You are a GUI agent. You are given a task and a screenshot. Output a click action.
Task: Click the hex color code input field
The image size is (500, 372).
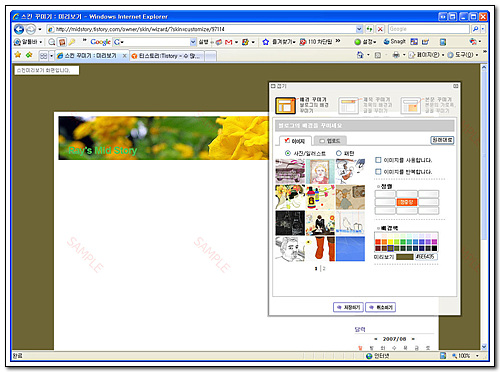coord(426,257)
